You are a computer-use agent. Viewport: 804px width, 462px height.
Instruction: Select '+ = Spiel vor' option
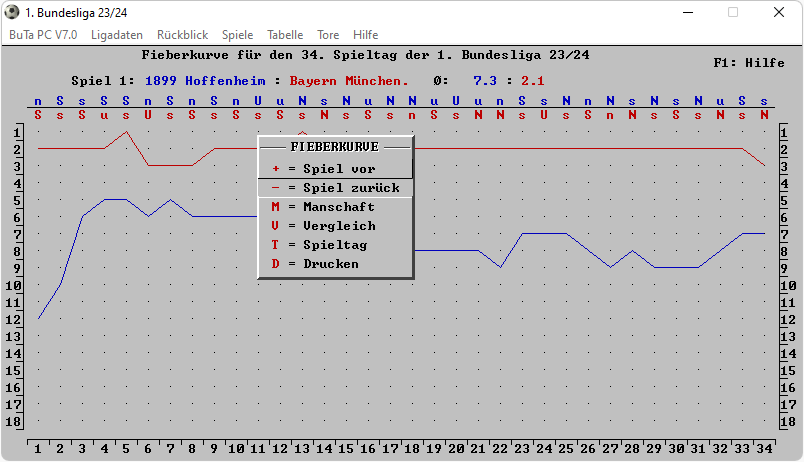pyautogui.click(x=335, y=169)
